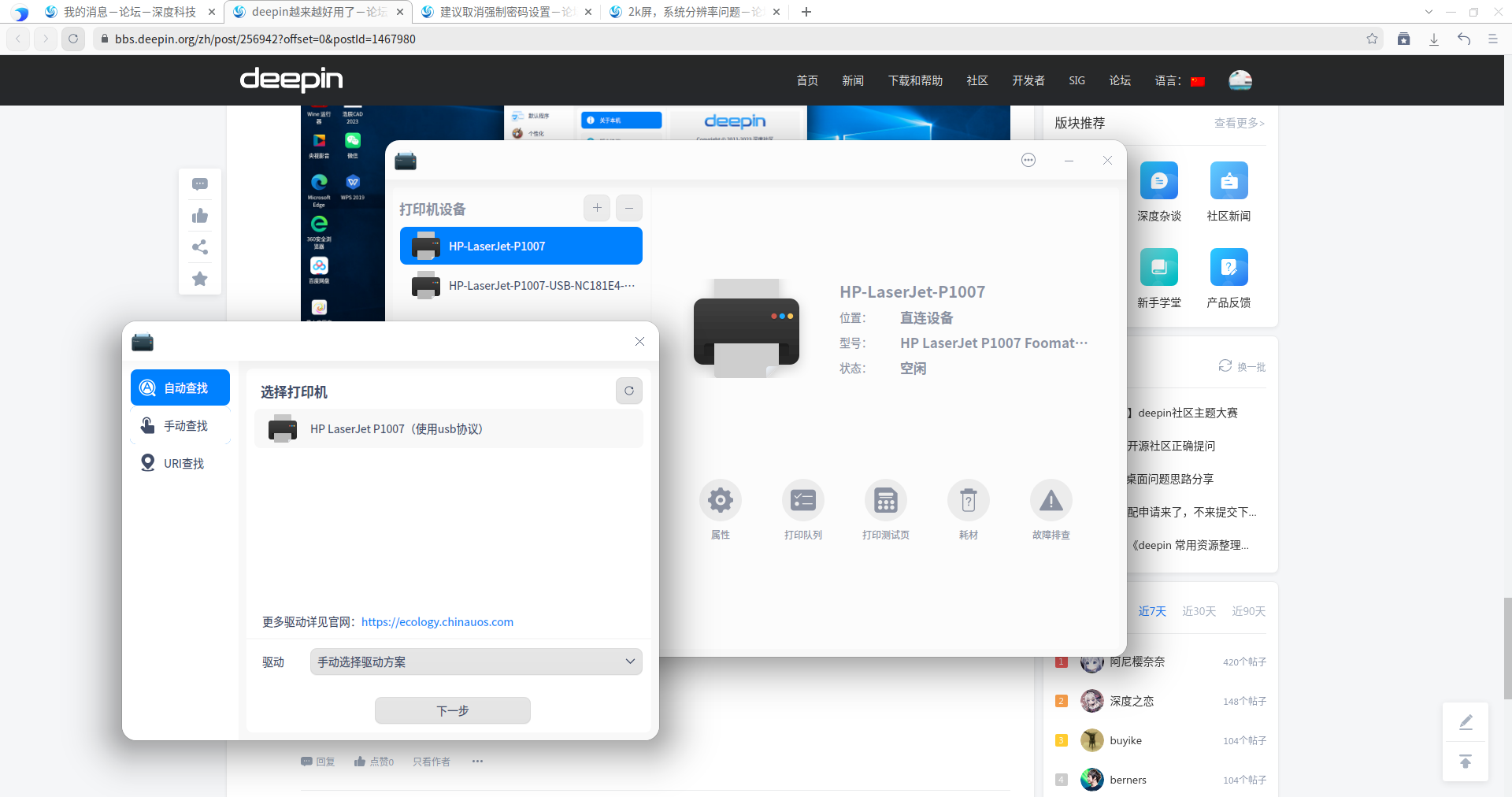Select HP LaserJet P1007 (使用usb协议) found printer
Image resolution: width=1512 pixels, height=797 pixels.
point(449,428)
